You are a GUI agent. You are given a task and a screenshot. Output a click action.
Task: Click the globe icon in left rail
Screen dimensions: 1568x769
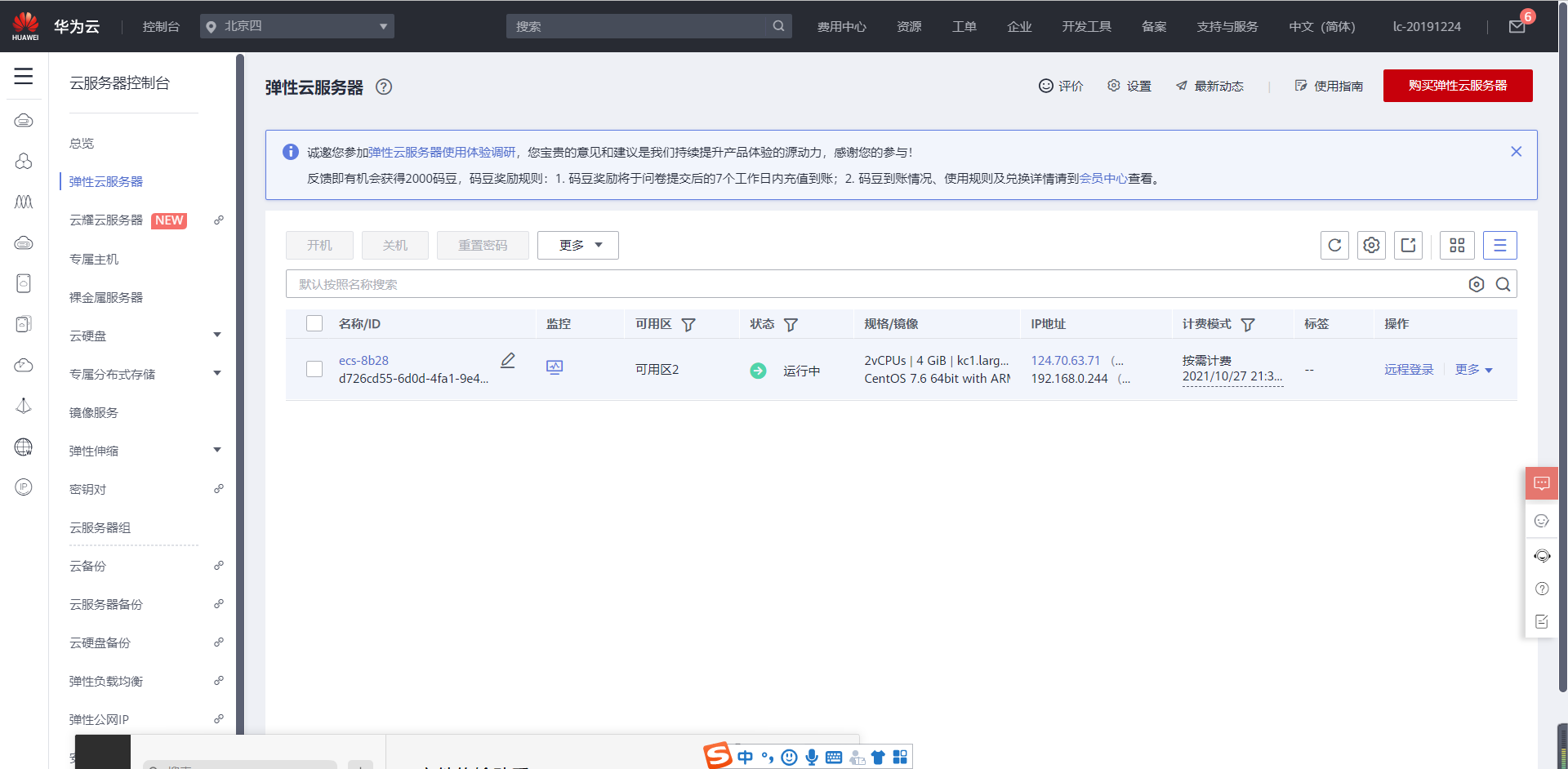[x=24, y=447]
